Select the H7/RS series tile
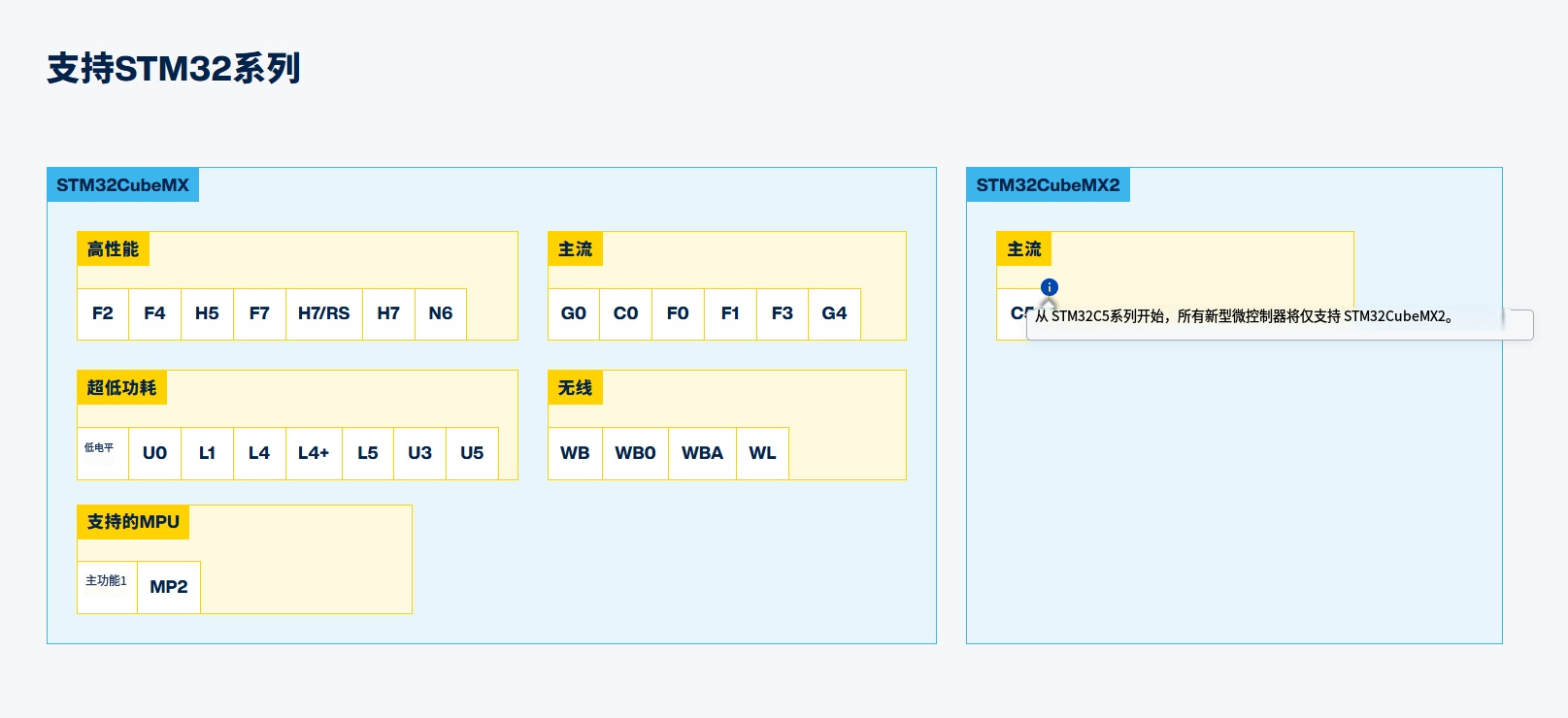This screenshot has height=718, width=1568. point(323,313)
